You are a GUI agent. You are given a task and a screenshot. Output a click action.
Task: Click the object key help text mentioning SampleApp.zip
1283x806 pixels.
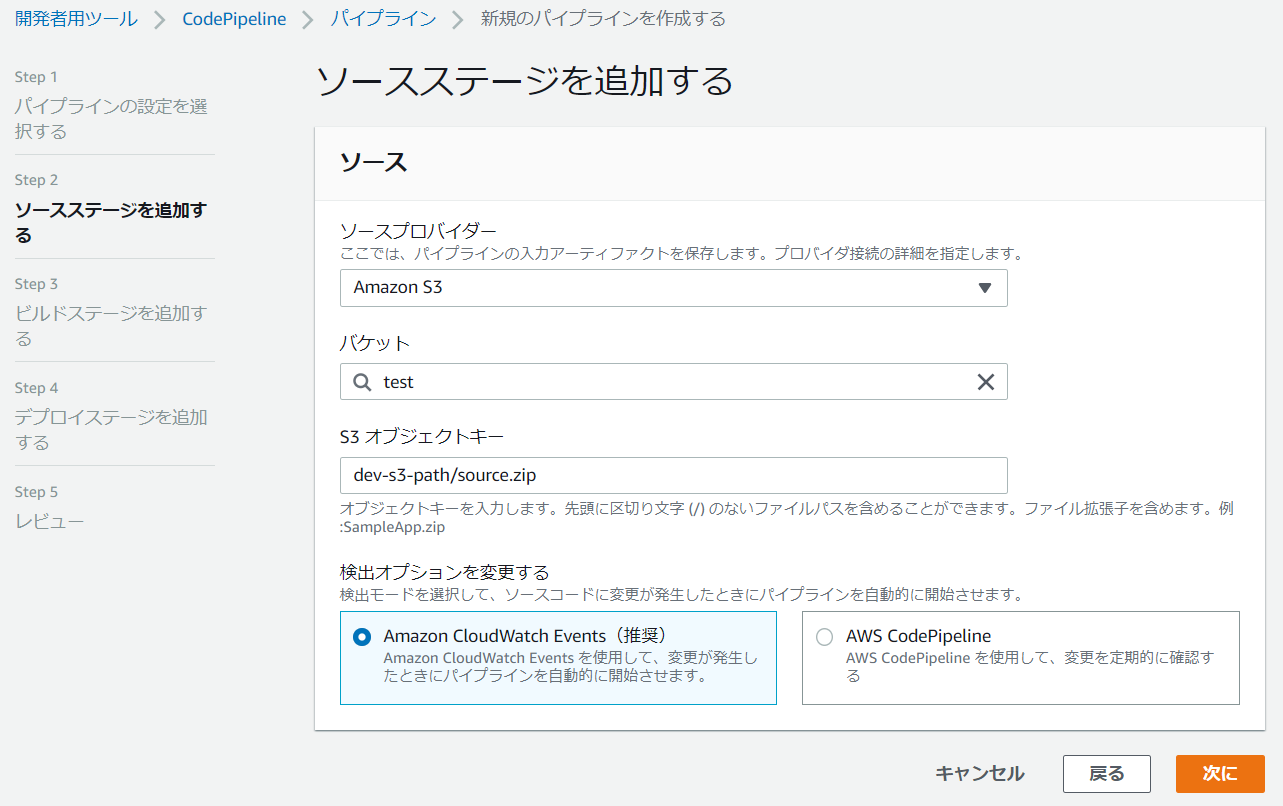[x=787, y=518]
